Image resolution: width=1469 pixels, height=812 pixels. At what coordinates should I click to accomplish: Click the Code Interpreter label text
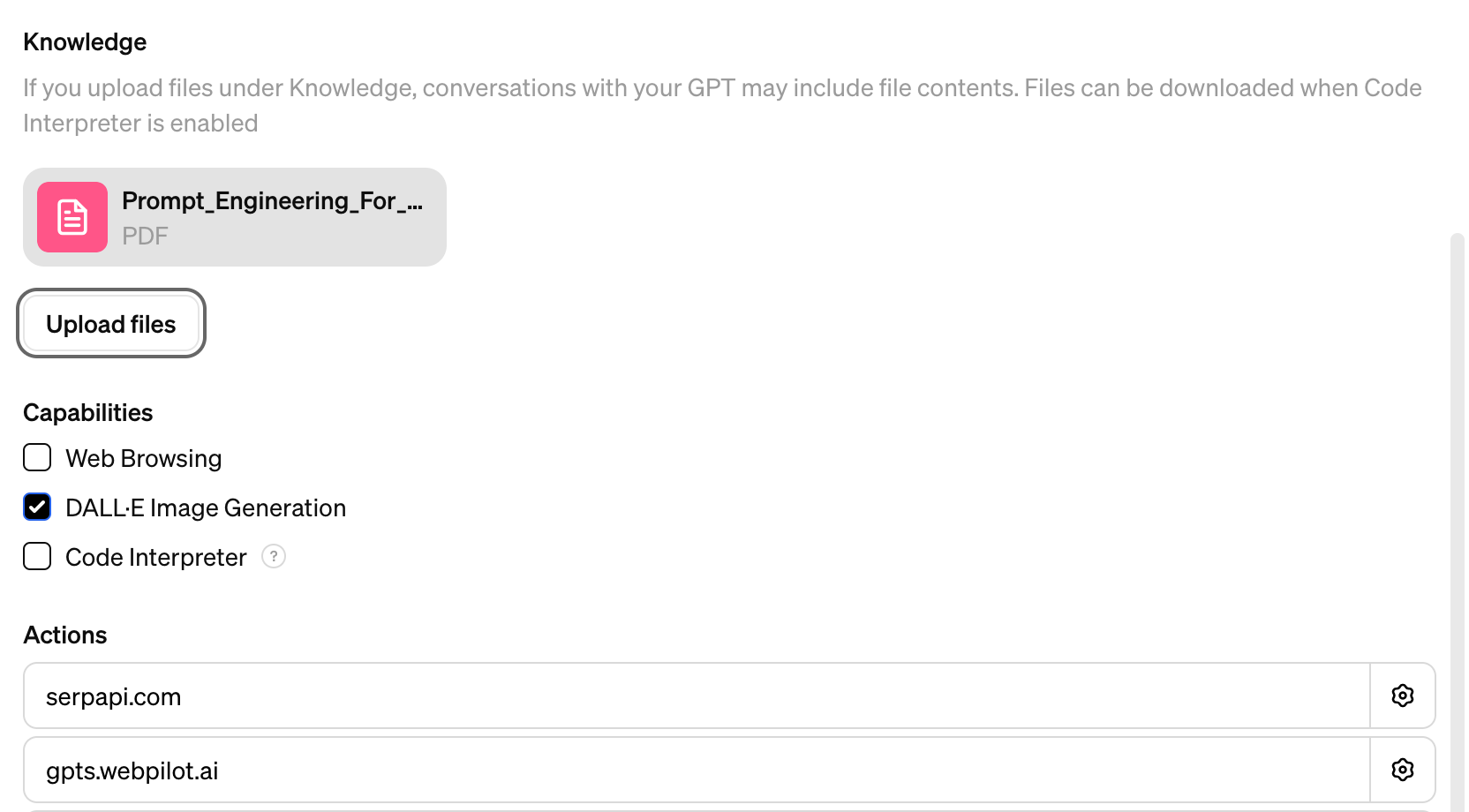tap(156, 557)
